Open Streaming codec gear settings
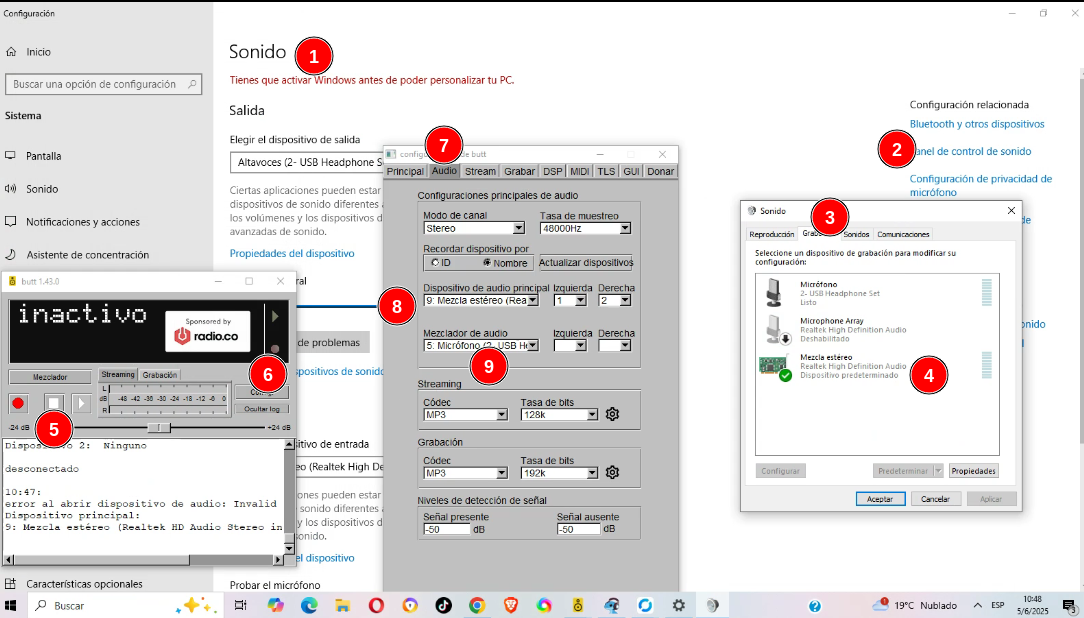1084x618 pixels. 613,414
